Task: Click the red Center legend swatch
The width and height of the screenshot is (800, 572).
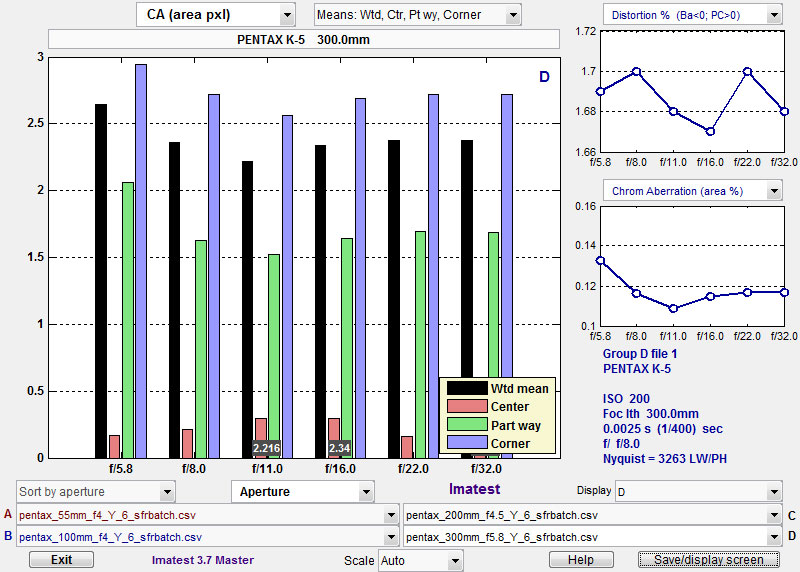Action: 467,406
